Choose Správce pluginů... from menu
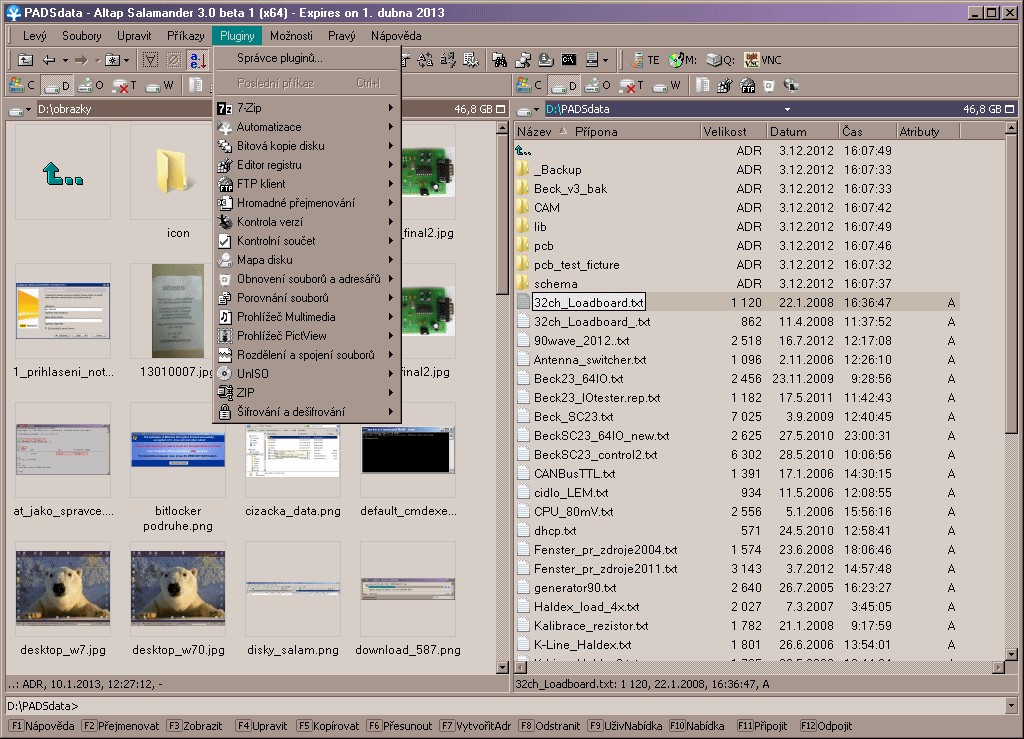 click(x=280, y=58)
